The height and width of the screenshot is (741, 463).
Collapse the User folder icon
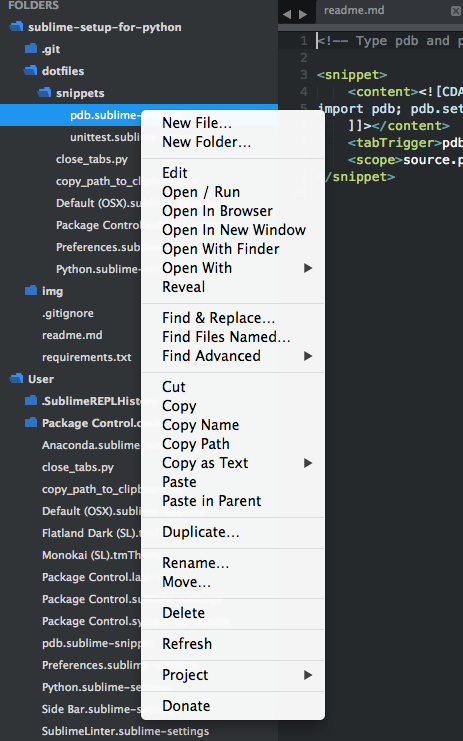click(x=16, y=379)
